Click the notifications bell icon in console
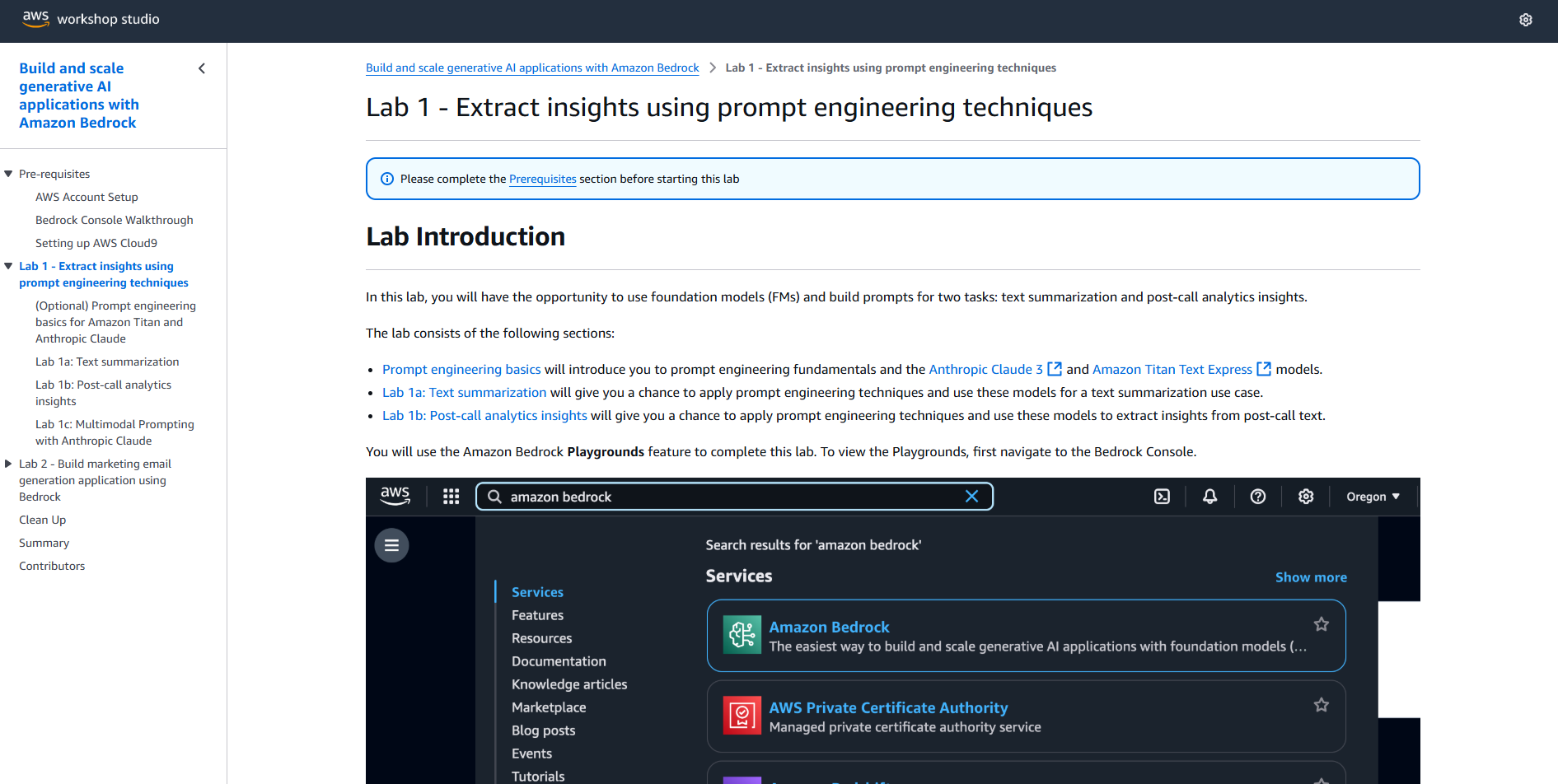 tap(1209, 497)
